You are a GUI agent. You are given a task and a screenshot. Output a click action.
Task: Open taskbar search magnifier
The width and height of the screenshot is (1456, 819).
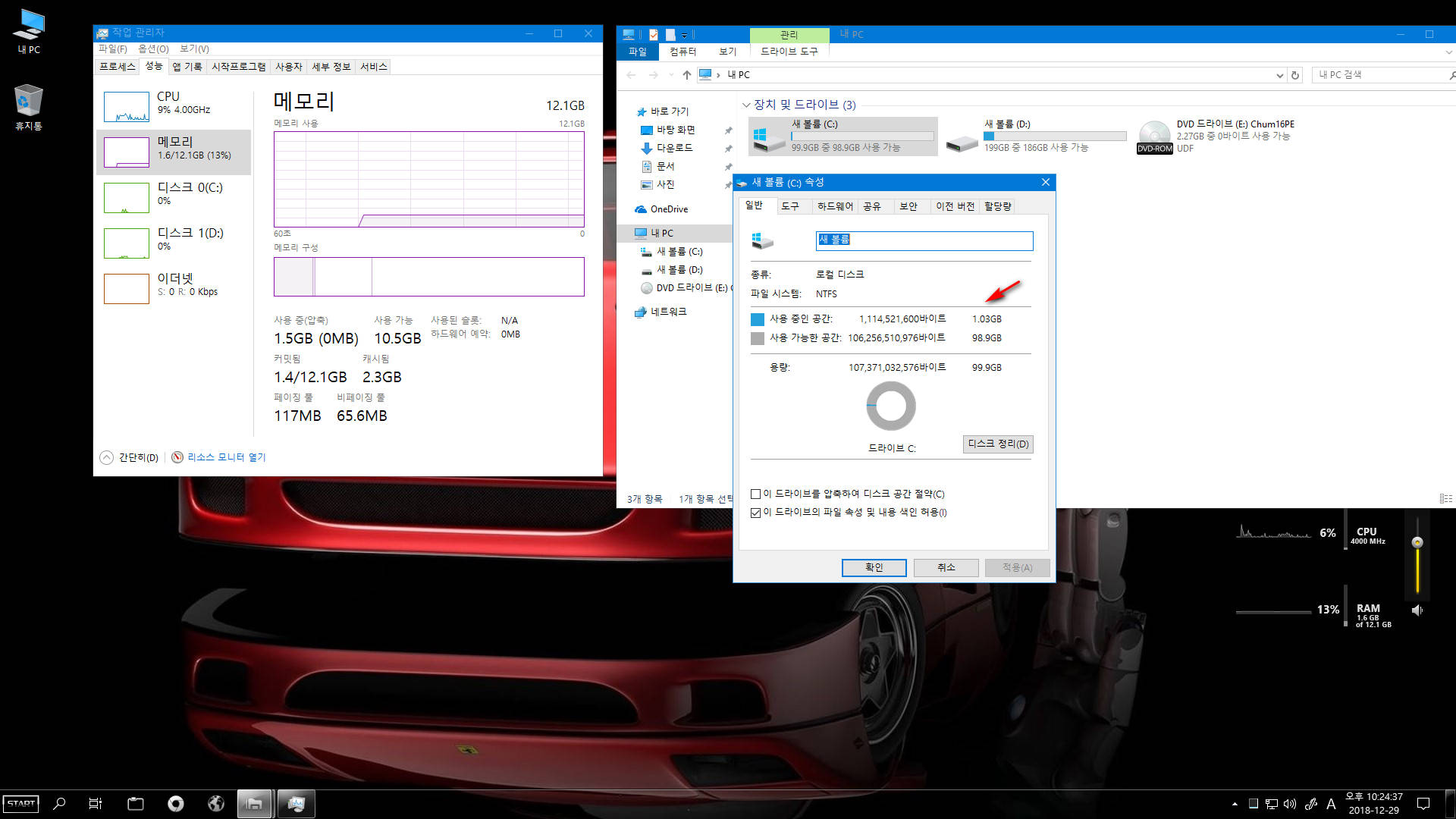59,804
